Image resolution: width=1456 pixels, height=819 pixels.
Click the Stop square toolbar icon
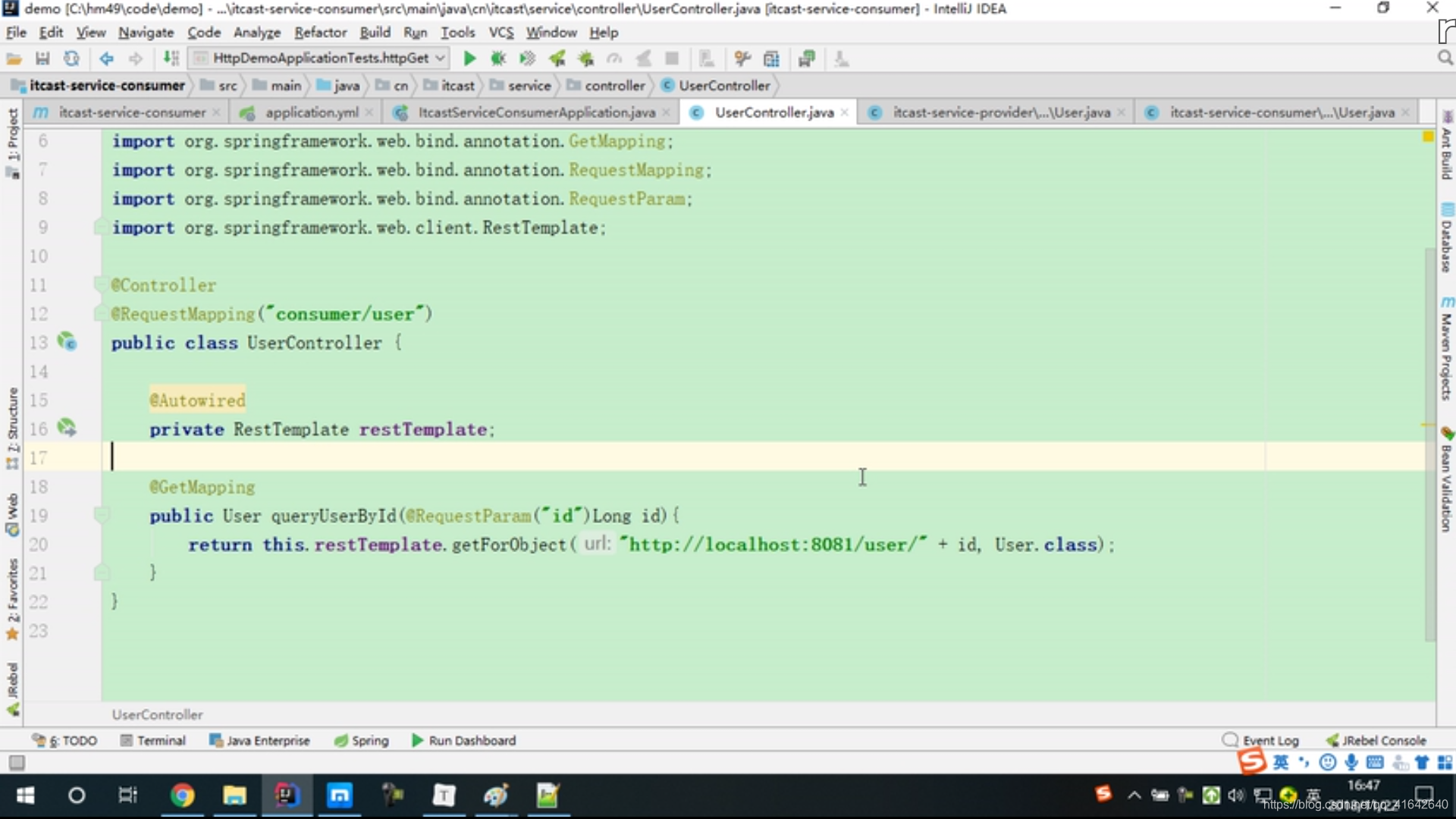(x=672, y=58)
